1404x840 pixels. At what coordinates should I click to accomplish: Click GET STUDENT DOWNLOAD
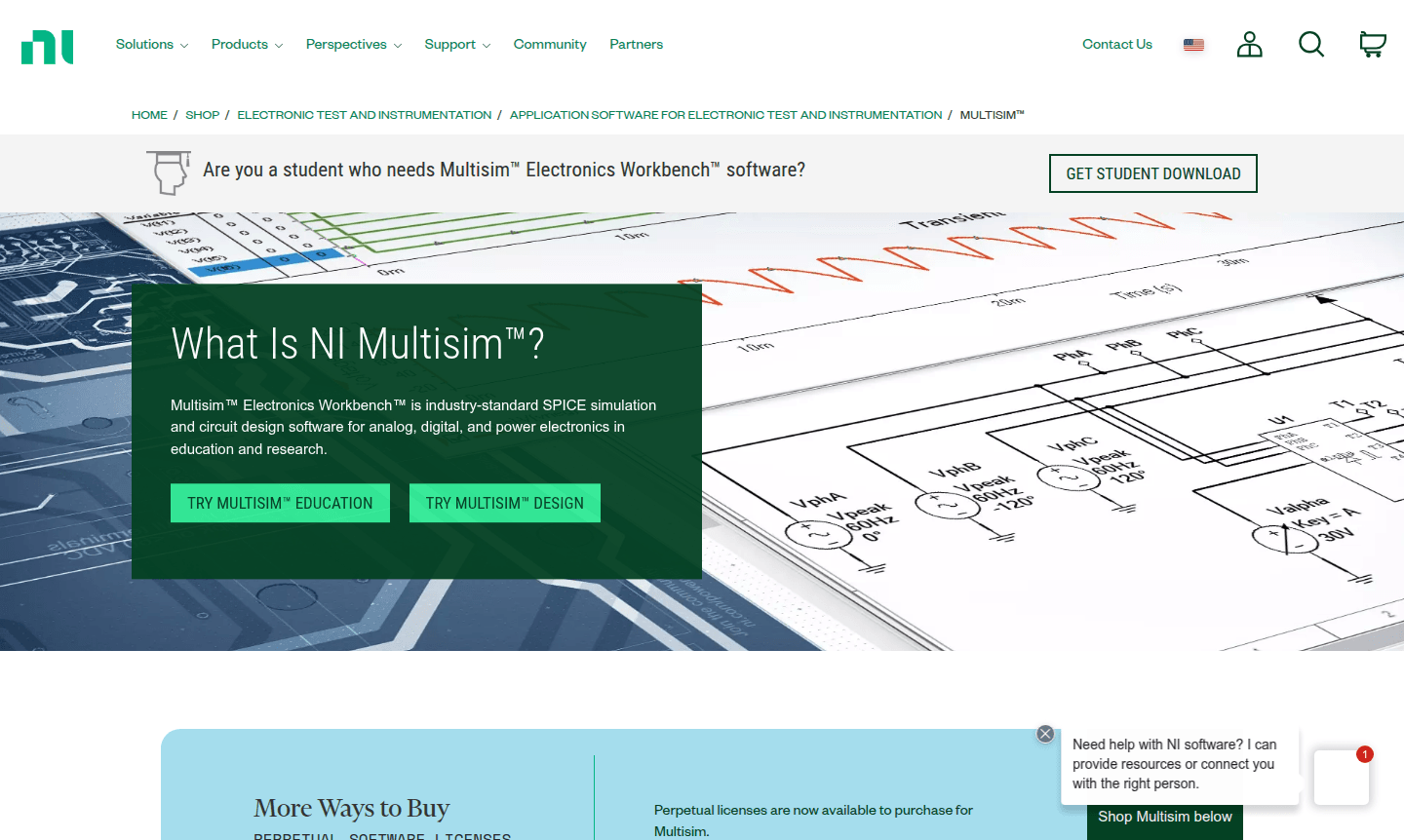click(x=1152, y=172)
